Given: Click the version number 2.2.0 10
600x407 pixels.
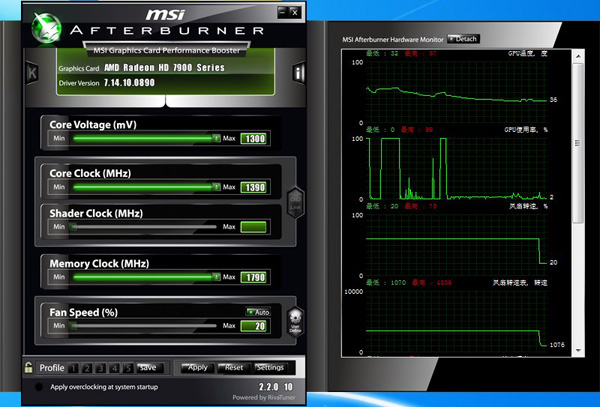Looking at the screenshot, I should 276,386.
